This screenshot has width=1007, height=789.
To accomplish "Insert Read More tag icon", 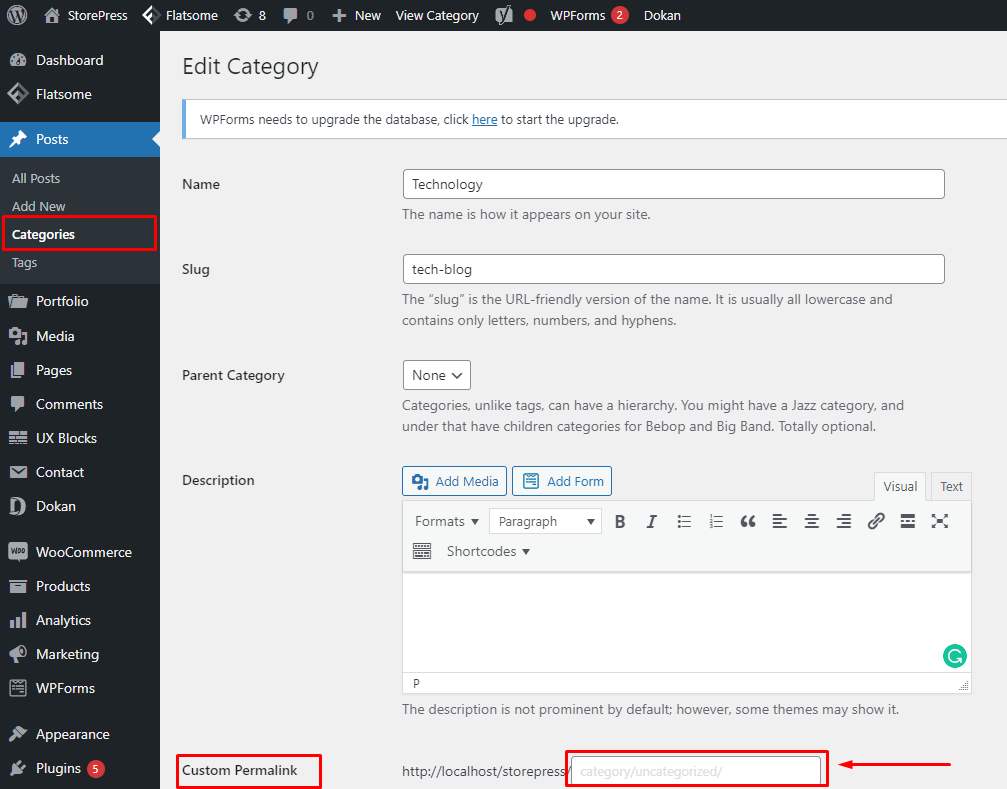I will [907, 521].
